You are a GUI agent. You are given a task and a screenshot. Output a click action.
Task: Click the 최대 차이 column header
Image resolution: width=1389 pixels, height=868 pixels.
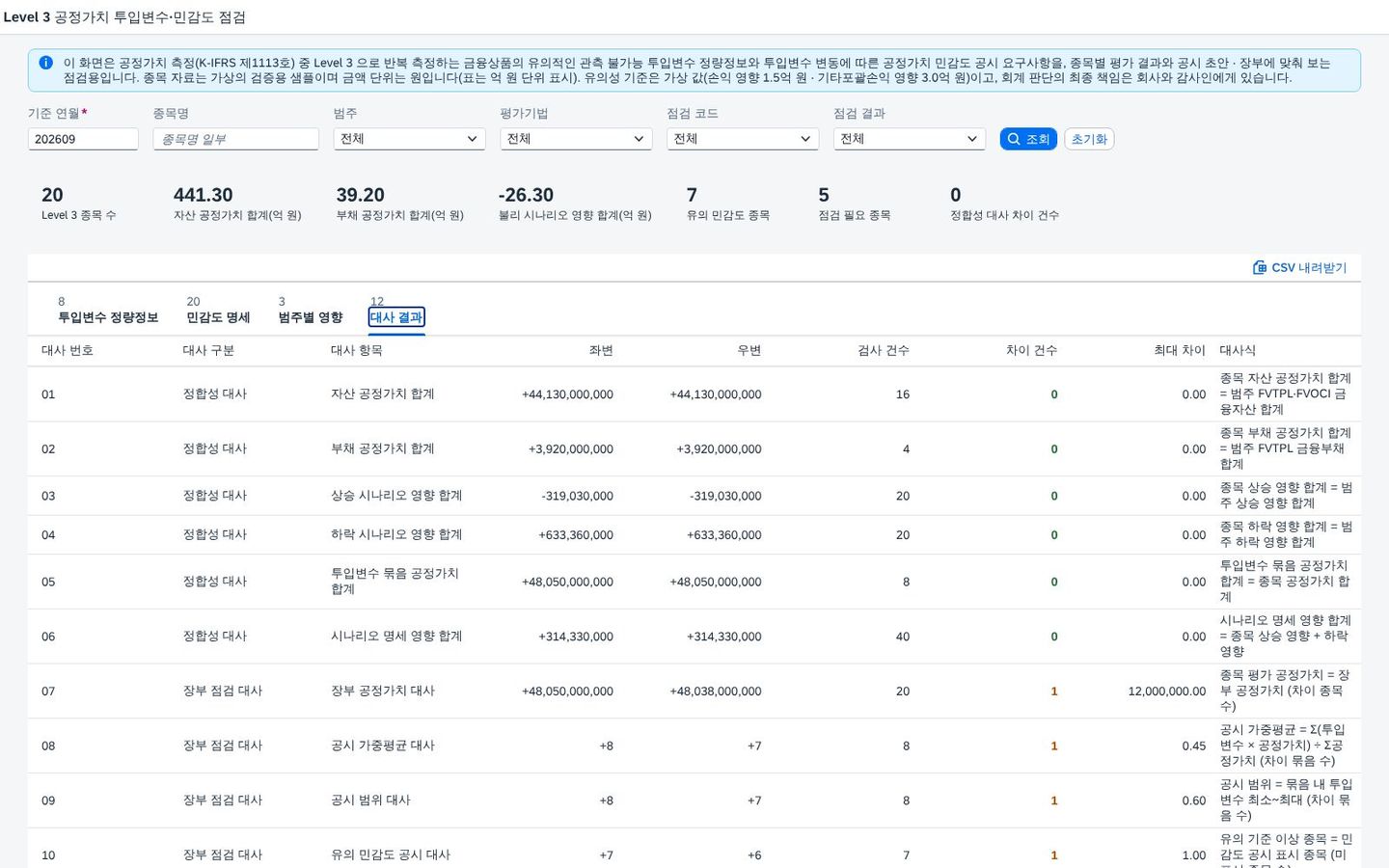tap(1180, 350)
